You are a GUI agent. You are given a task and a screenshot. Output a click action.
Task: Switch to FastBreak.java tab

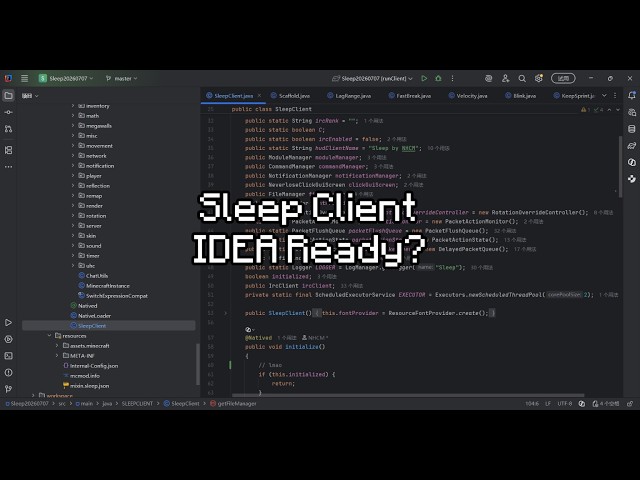click(x=410, y=96)
